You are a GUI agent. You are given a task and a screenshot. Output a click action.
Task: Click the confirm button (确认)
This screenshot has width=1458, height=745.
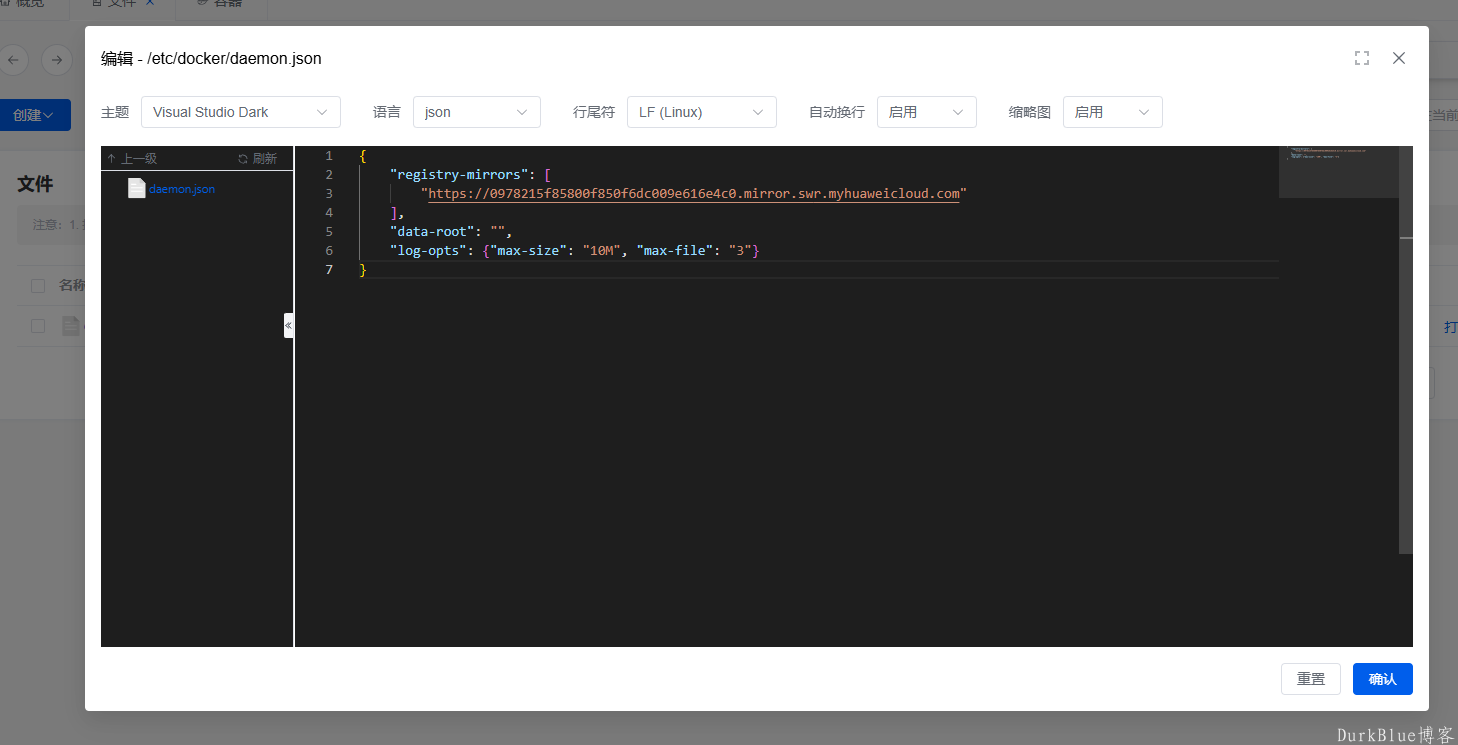tap(1383, 679)
